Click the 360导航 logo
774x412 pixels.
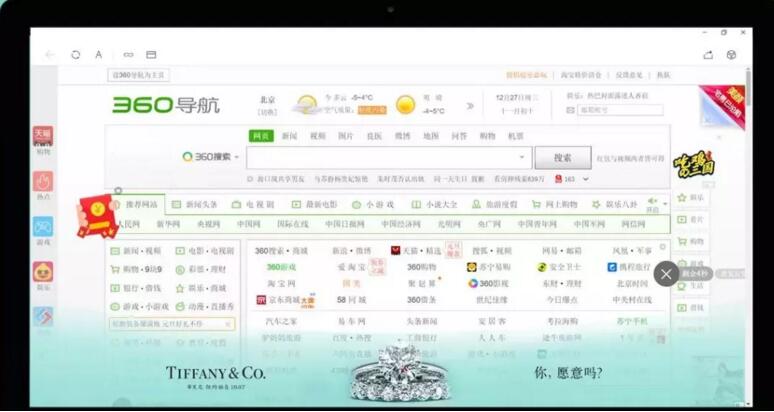click(x=165, y=105)
